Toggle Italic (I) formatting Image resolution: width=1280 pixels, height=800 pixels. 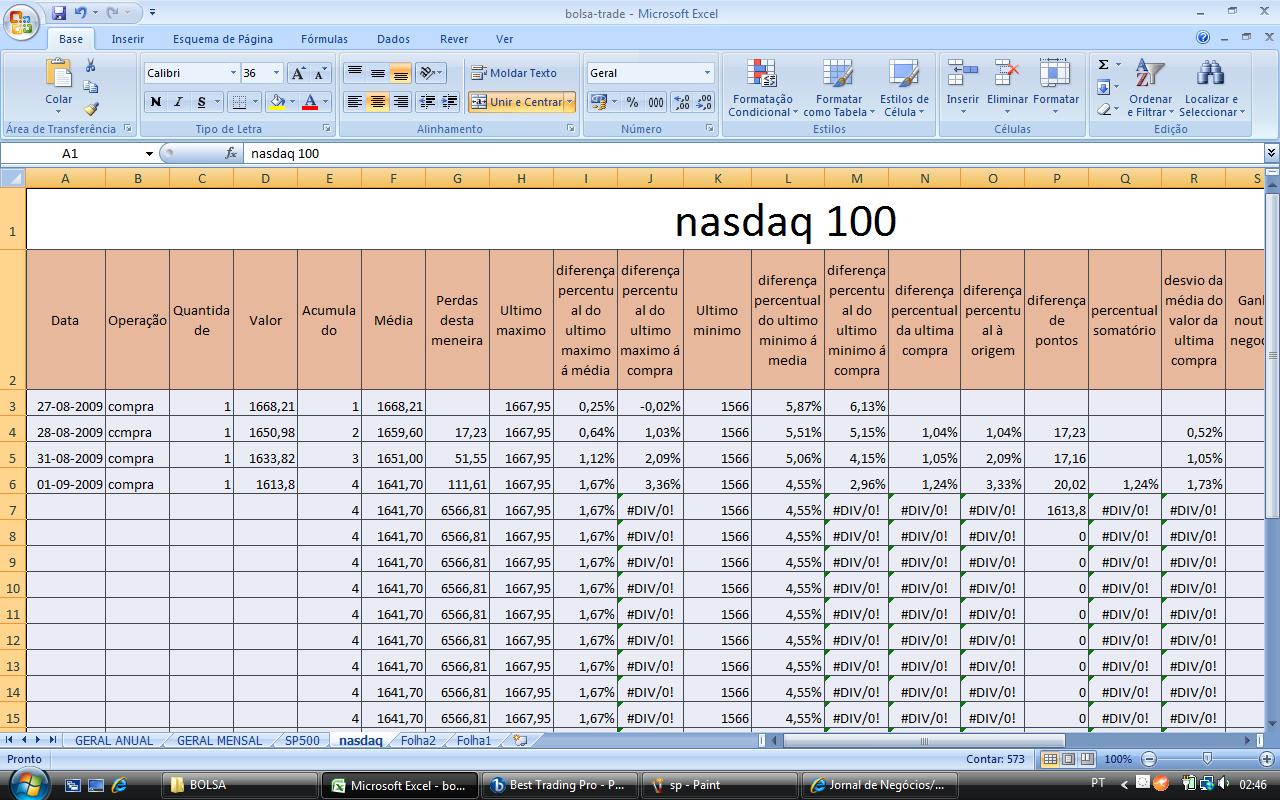point(178,102)
